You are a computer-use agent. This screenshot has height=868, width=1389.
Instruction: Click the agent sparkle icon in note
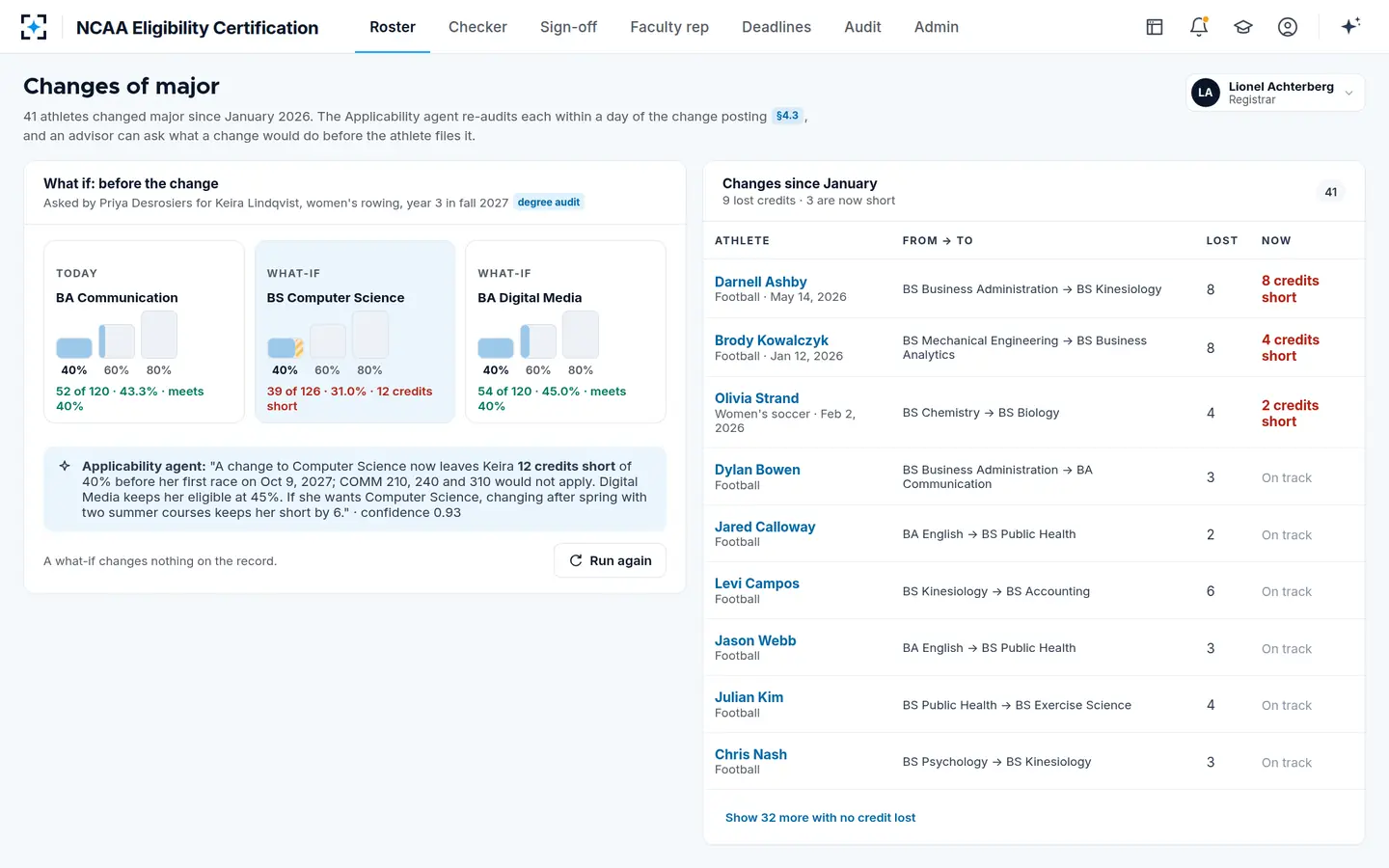pos(65,466)
